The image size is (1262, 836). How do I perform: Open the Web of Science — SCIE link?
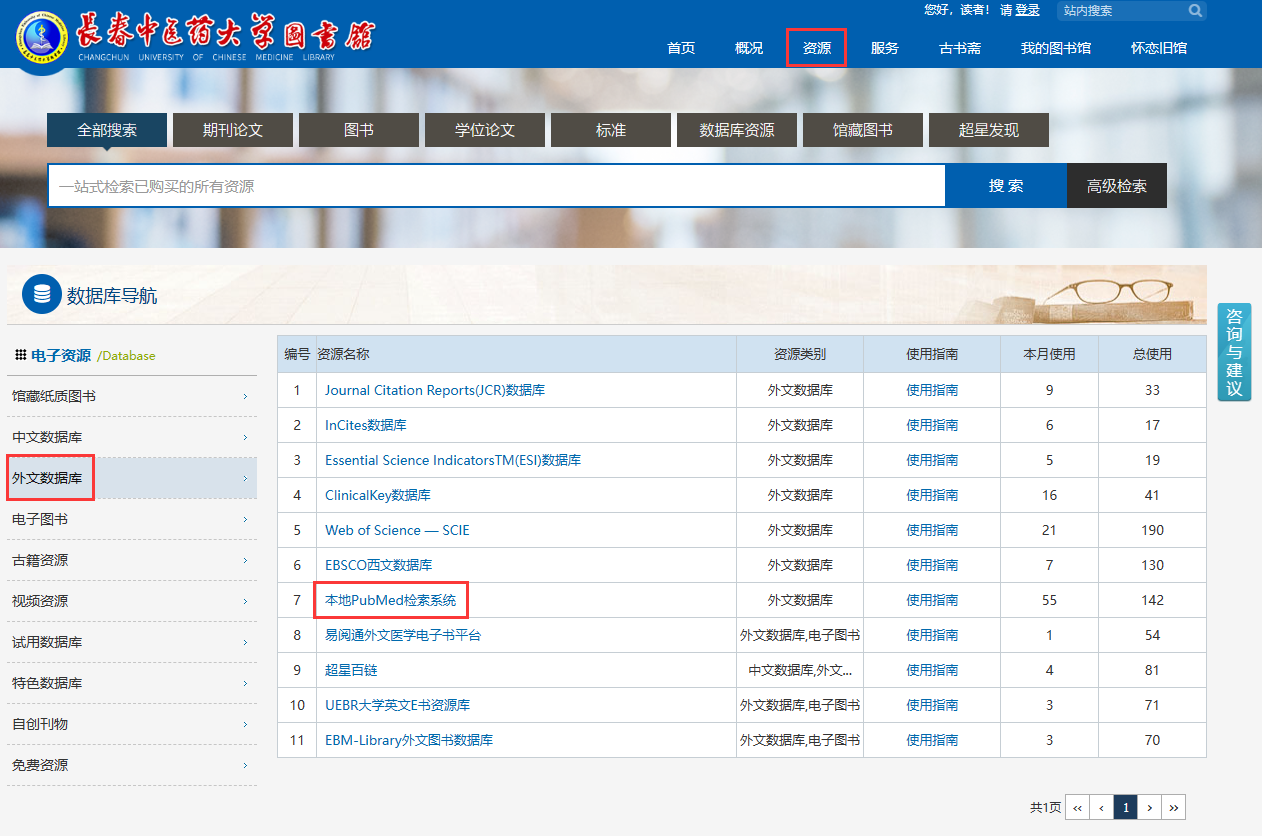397,530
